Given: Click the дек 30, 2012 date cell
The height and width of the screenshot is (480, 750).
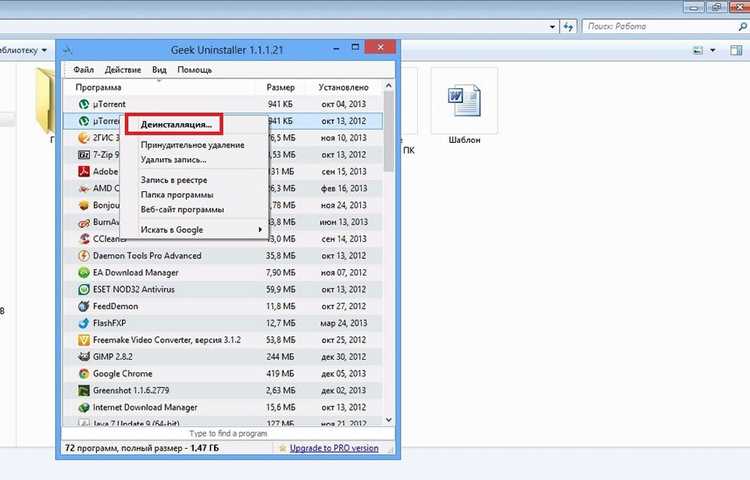Looking at the screenshot, I should coord(343,357).
